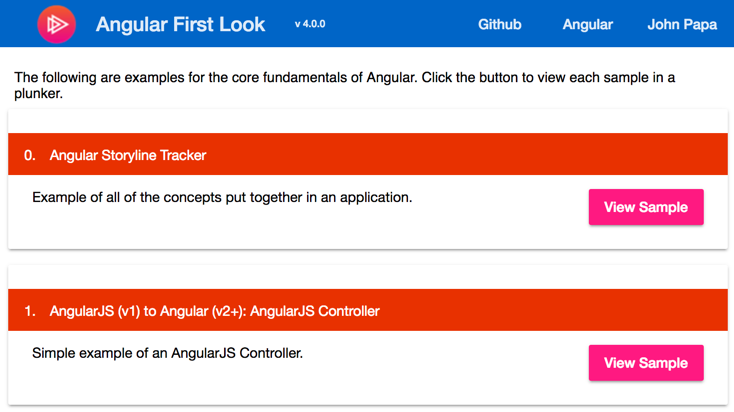View Sample for Angular Storyline Tracker
734x412 pixels.
(x=646, y=207)
